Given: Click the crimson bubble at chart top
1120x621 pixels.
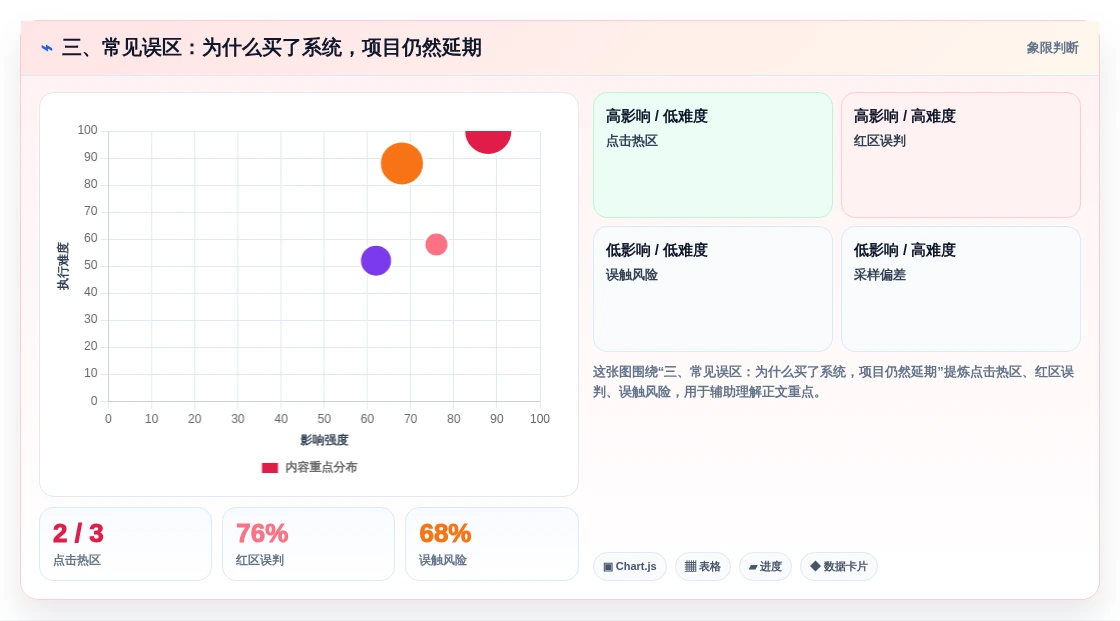Looking at the screenshot, I should pos(488,141).
